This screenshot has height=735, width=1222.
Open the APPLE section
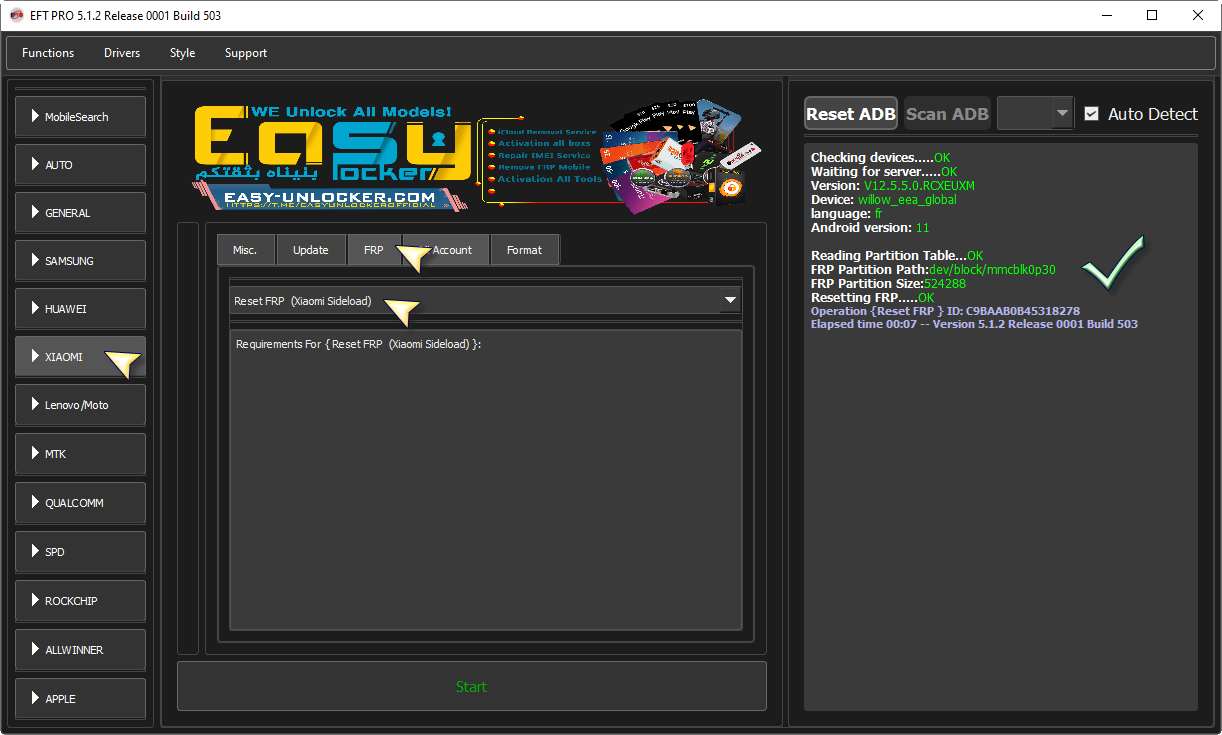point(81,699)
